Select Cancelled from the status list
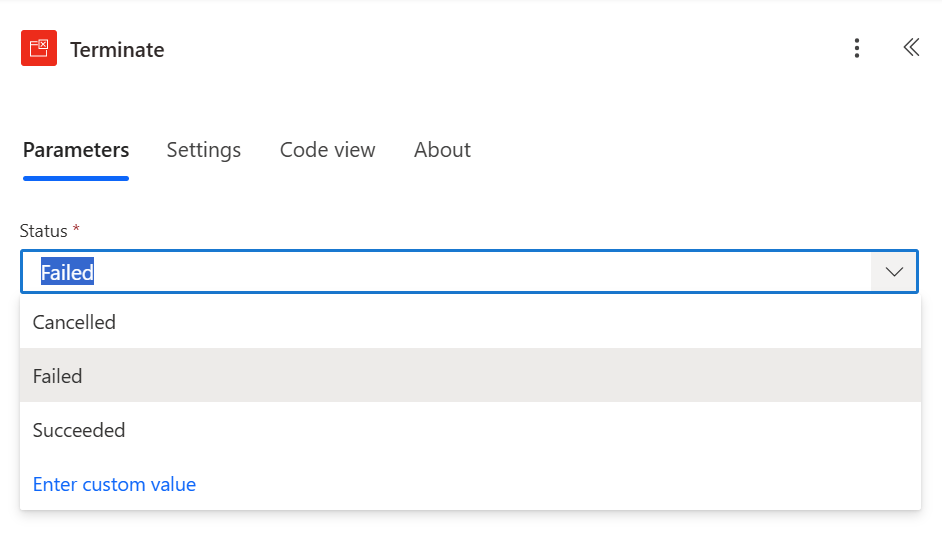942x534 pixels. (x=74, y=322)
